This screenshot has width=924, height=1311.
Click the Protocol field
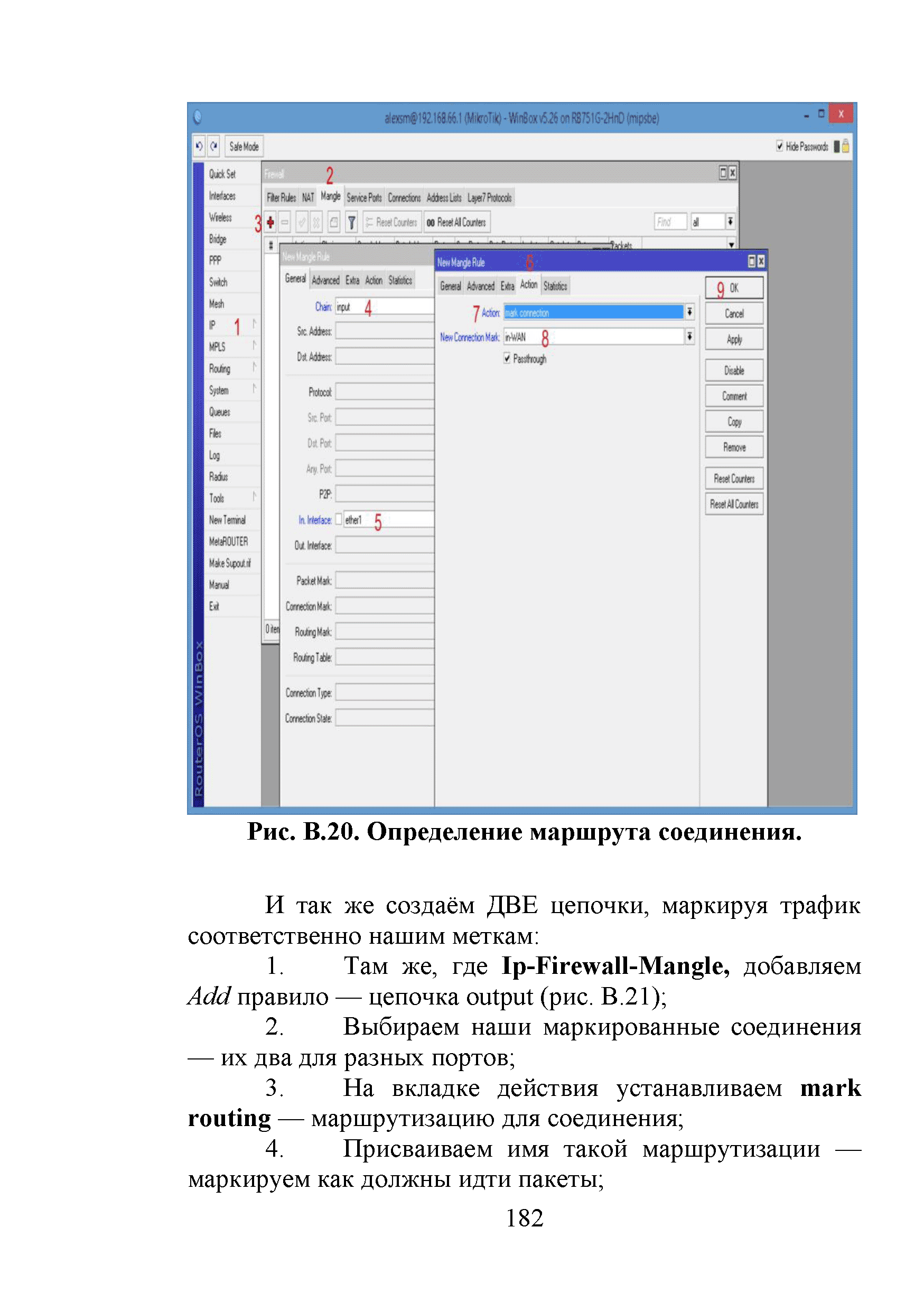(385, 392)
